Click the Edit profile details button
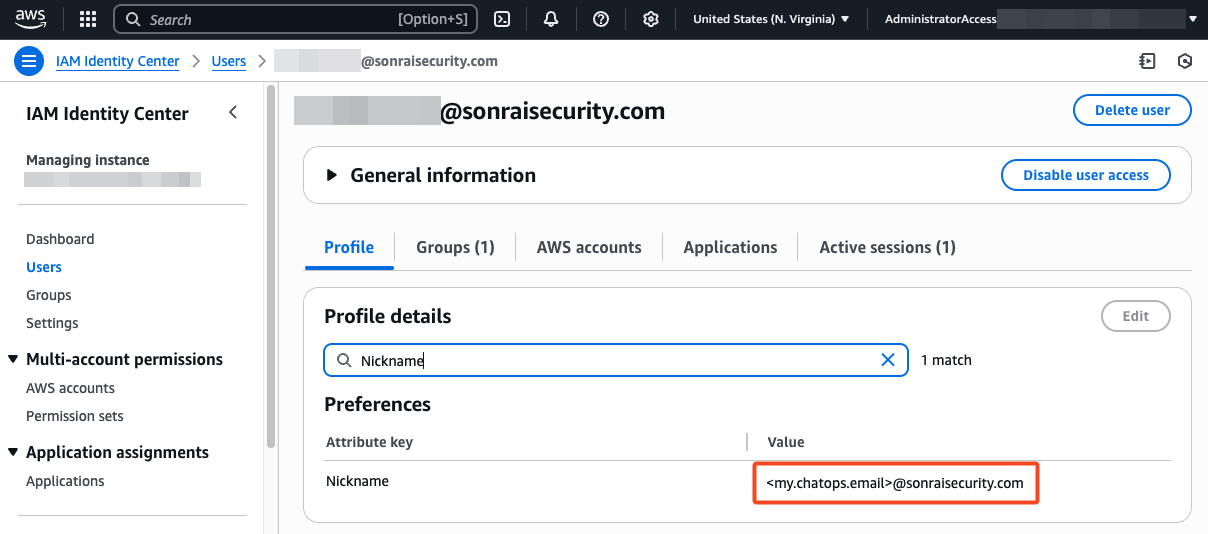Screen dimensions: 1208x534 (1136, 316)
